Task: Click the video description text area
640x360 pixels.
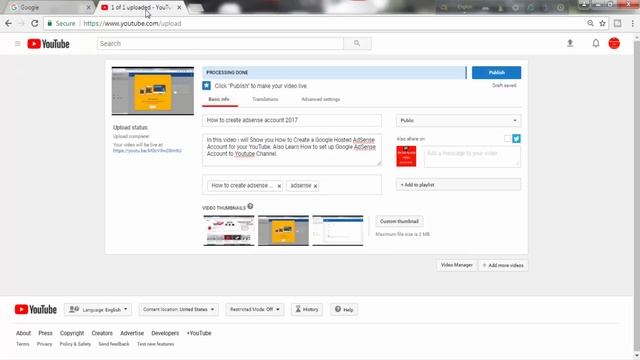Action: pos(292,149)
